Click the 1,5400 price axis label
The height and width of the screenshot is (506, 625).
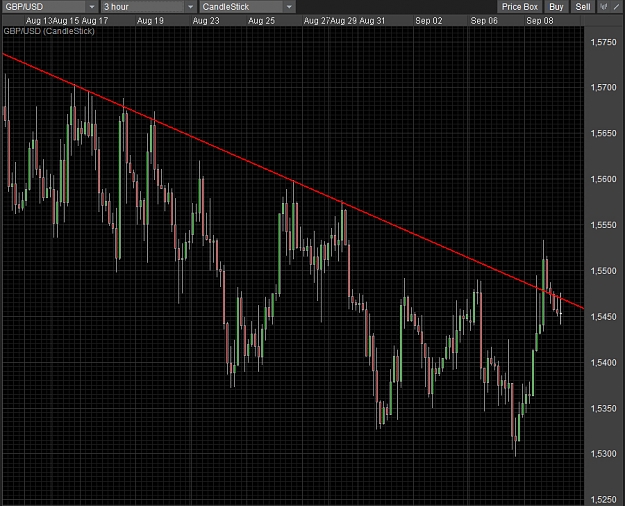click(x=603, y=362)
